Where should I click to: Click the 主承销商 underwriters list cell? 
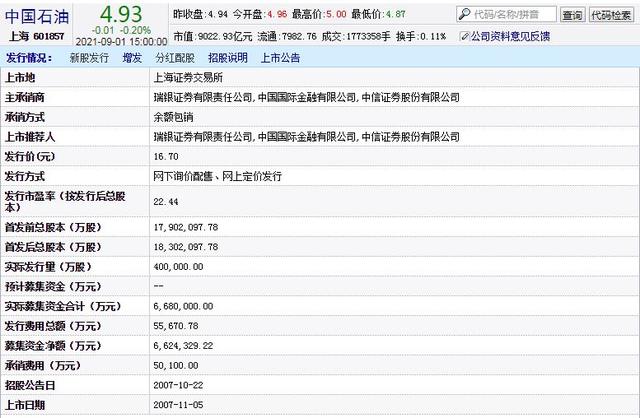tap(307, 97)
